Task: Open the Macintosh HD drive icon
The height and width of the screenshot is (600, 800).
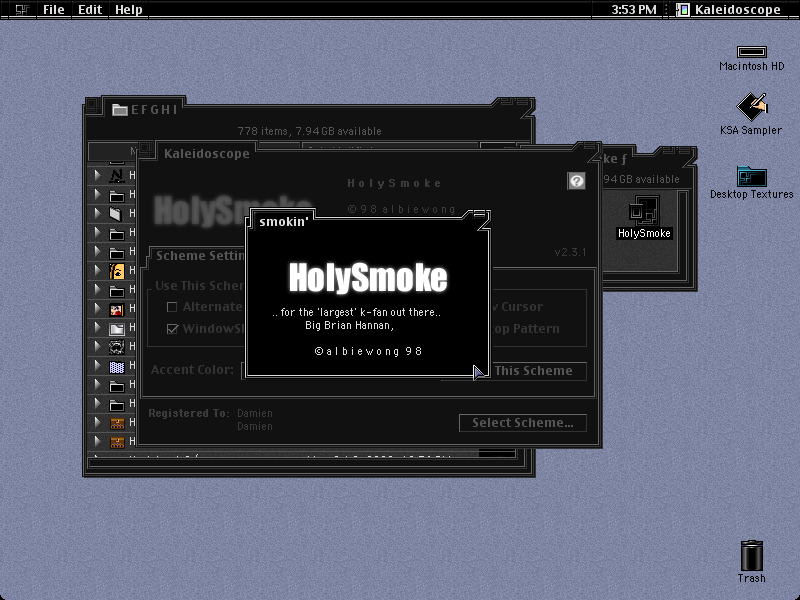Action: 752,52
